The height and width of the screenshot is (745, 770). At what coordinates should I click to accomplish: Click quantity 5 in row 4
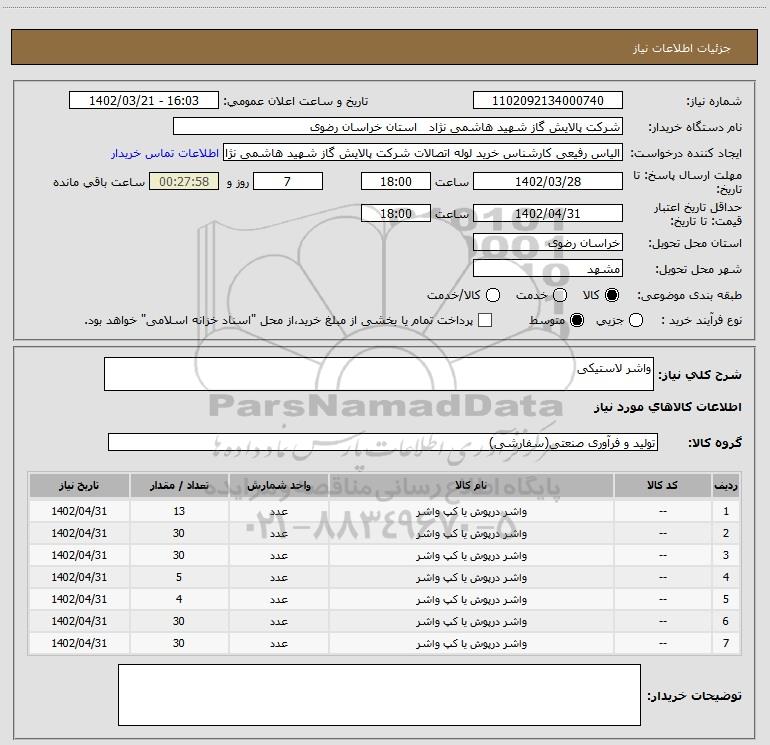pos(179,577)
